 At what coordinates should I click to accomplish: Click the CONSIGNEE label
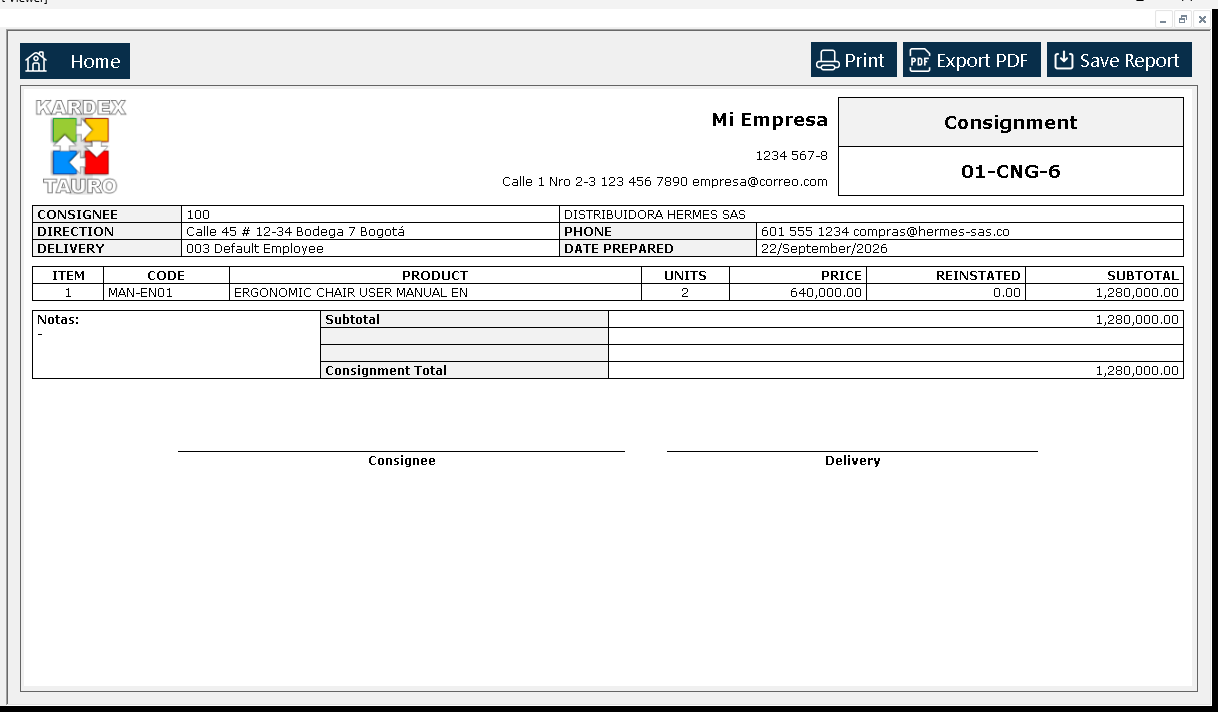(x=77, y=215)
